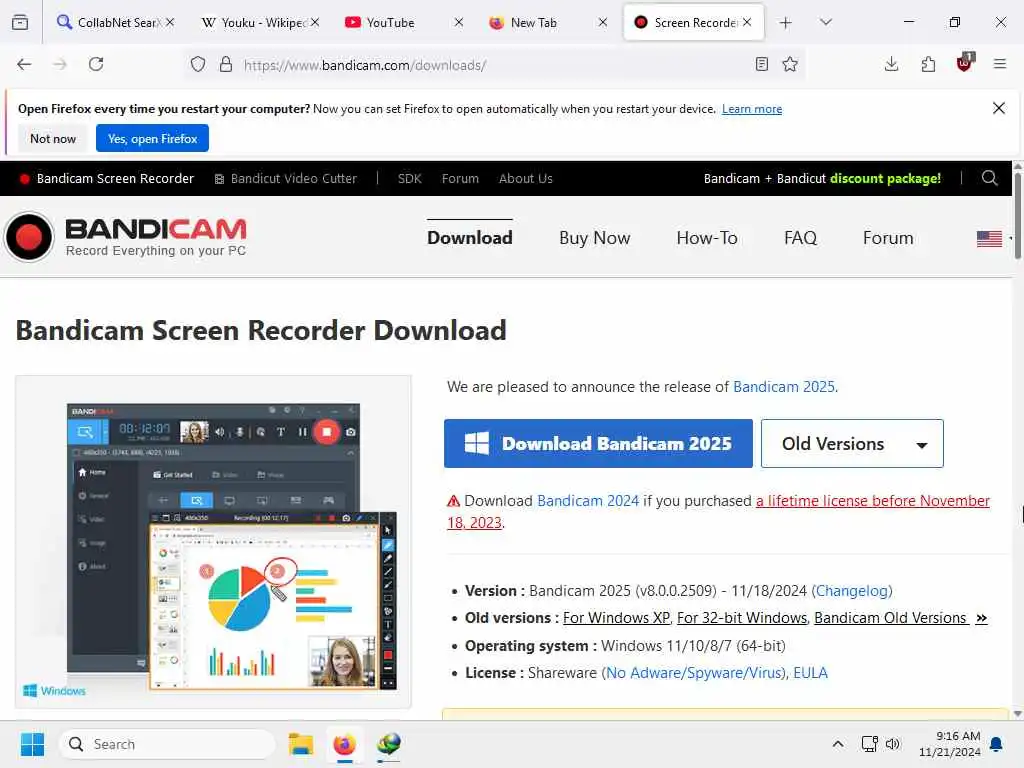The image size is (1024, 768).
Task: Dismiss the Firefox startup notification bar
Action: coord(999,108)
